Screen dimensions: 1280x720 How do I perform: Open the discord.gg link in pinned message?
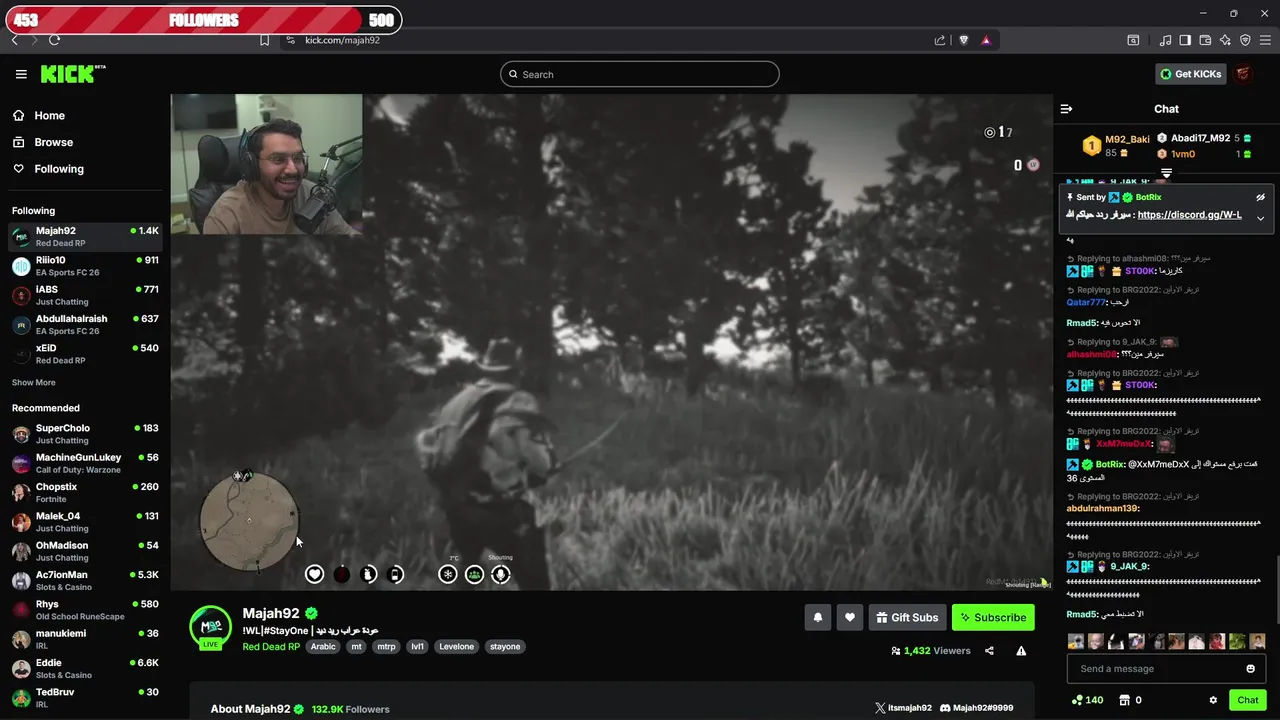(1189, 215)
